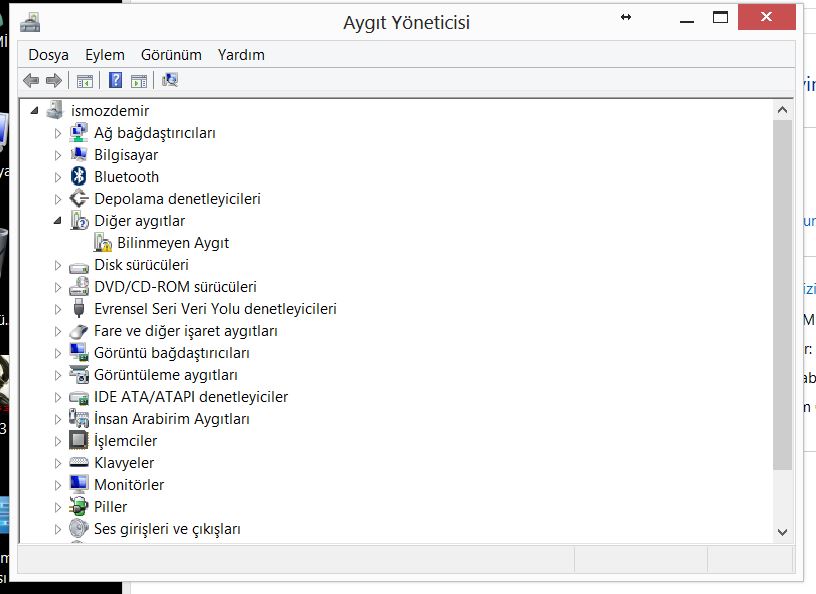Click the Bilinmeyen Aygıt warning icon
This screenshot has height=594, width=816.
tap(102, 243)
